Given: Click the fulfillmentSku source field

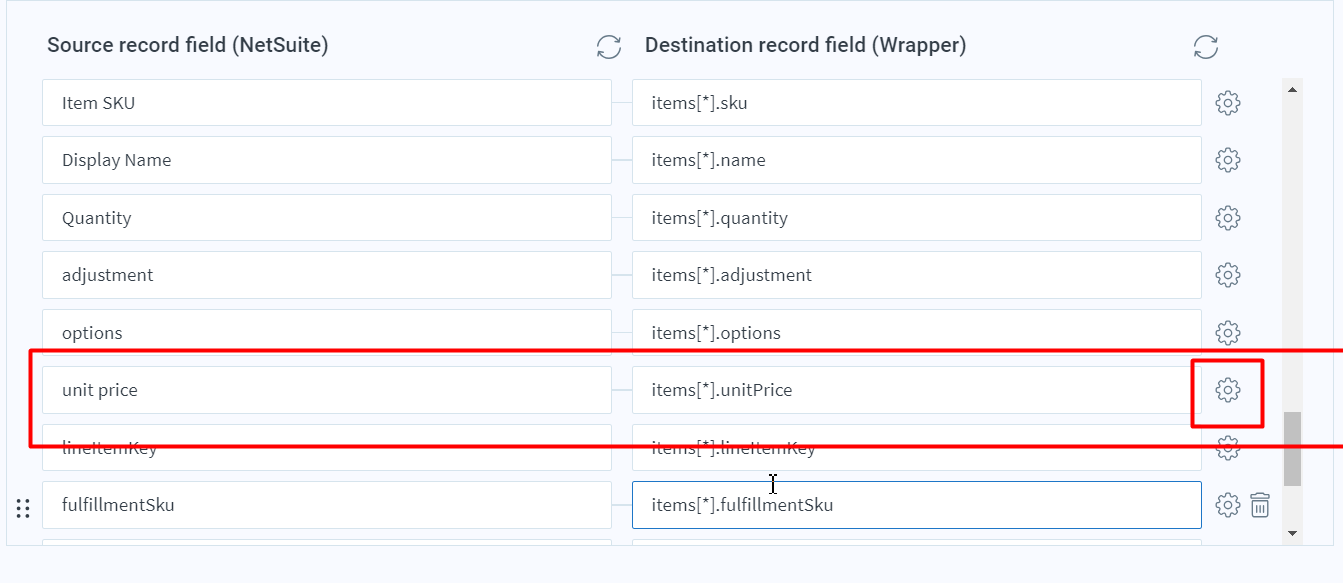Looking at the screenshot, I should point(327,505).
